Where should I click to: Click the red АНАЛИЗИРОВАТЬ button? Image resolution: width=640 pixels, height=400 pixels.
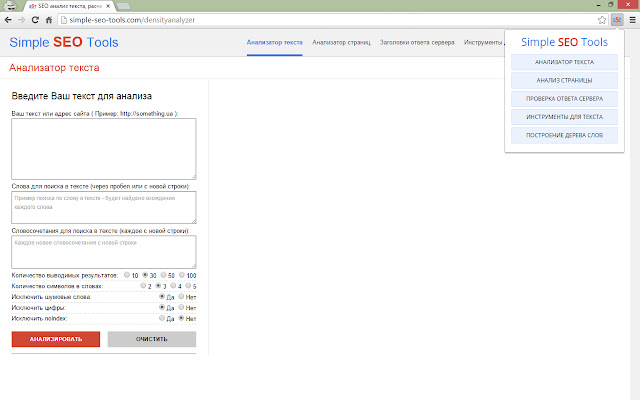56,339
